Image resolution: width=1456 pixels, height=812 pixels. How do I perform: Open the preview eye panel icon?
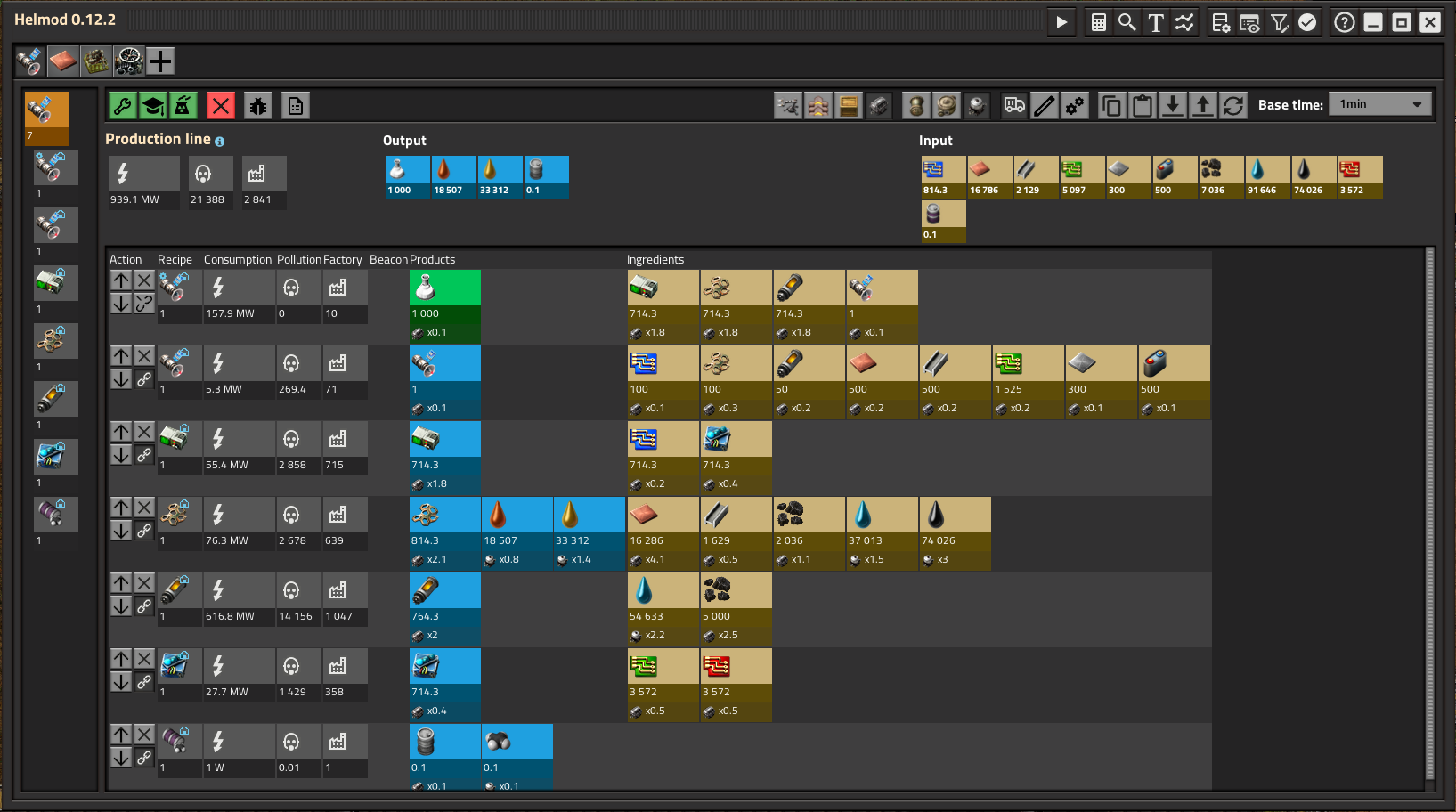1249,22
